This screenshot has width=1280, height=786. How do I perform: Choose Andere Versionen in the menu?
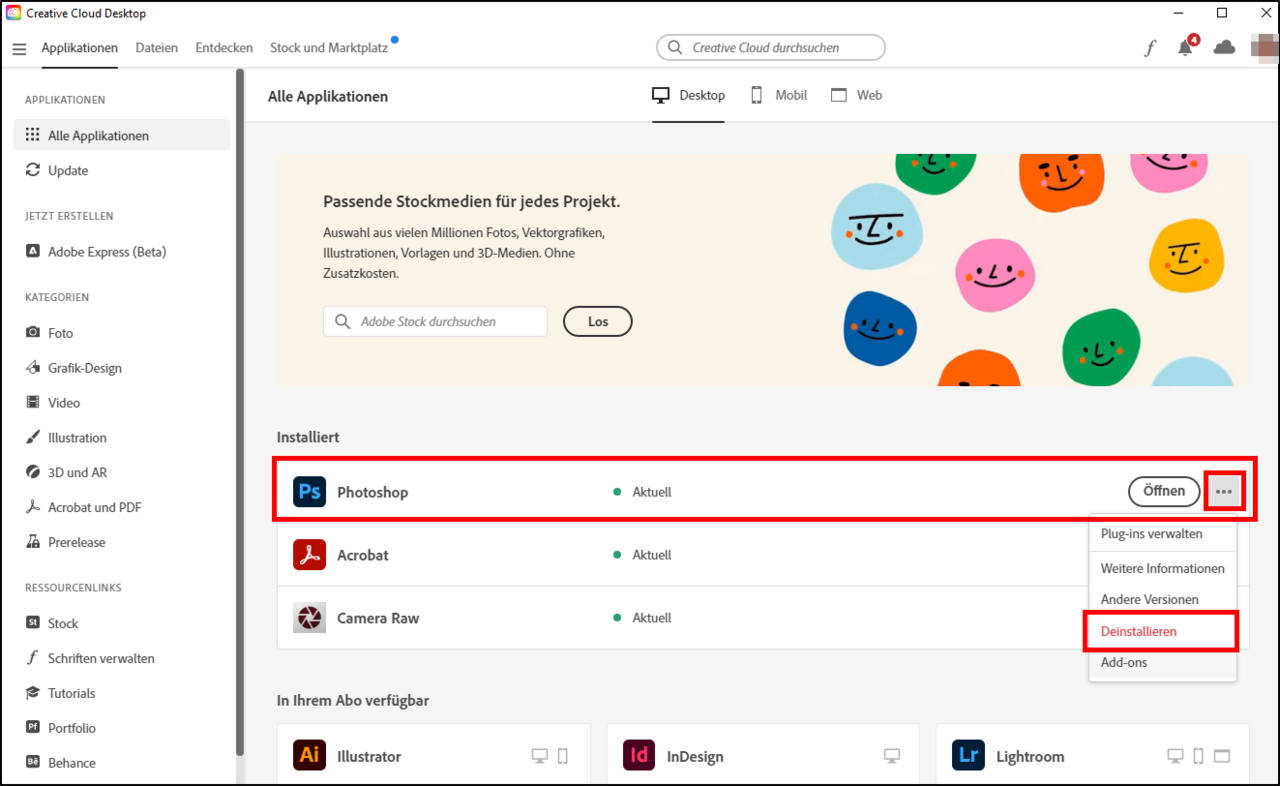pyautogui.click(x=1149, y=600)
